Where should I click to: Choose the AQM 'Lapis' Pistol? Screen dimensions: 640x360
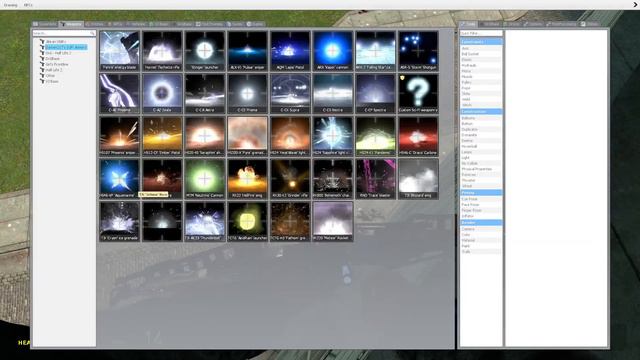pos(290,51)
